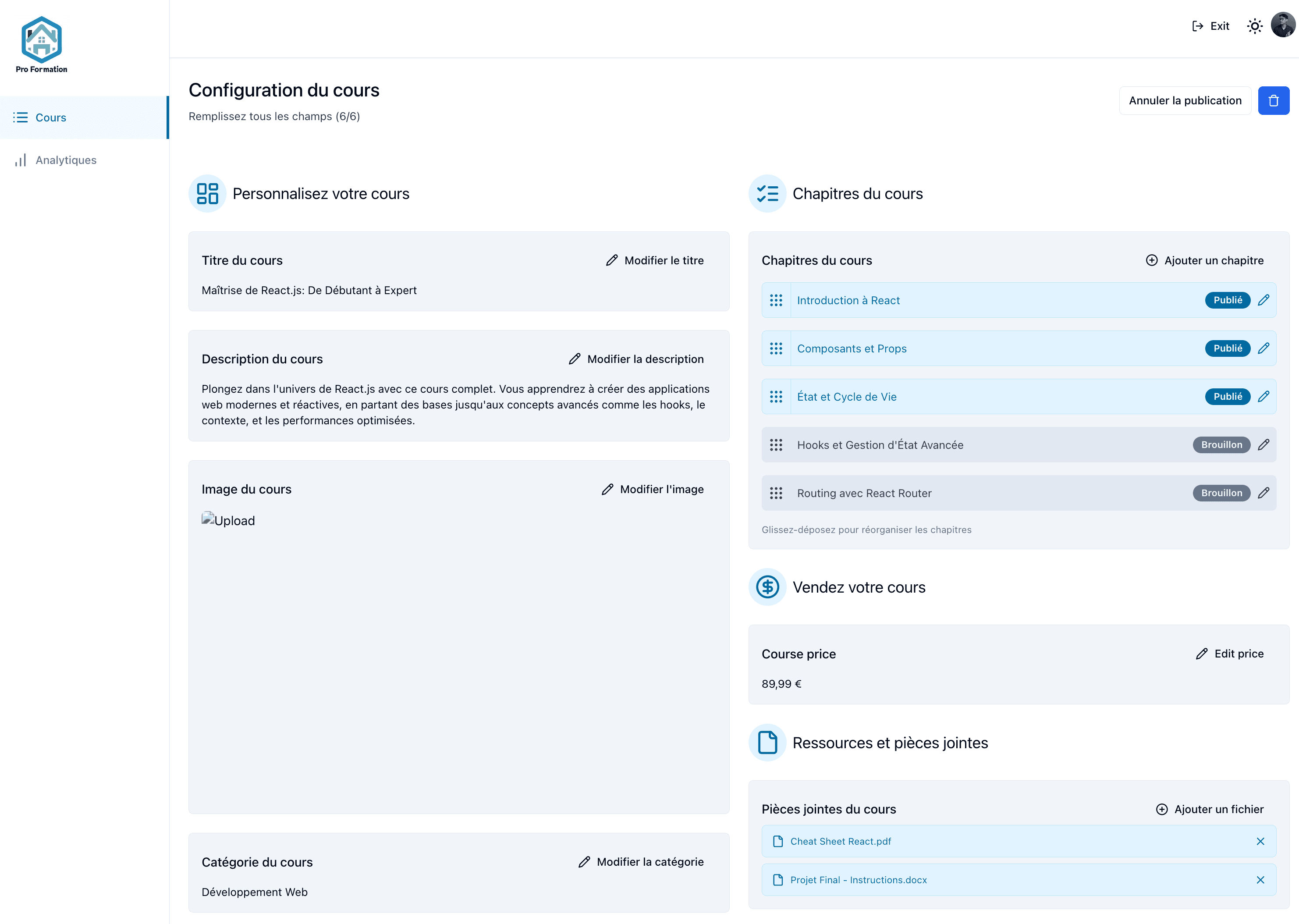Click drag handle of Hooks et Gestion d'État Avancée
This screenshot has height=924, width=1299.
[776, 445]
